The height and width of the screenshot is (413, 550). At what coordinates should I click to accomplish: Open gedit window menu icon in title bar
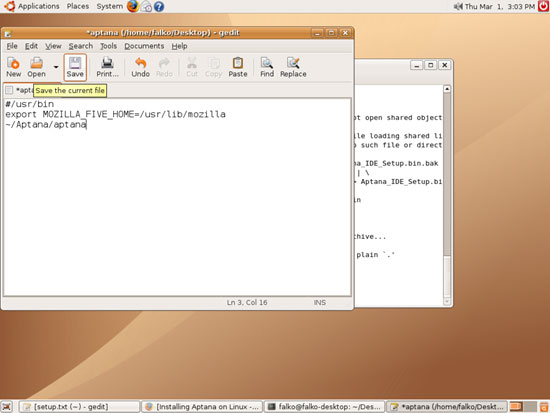[x=8, y=33]
